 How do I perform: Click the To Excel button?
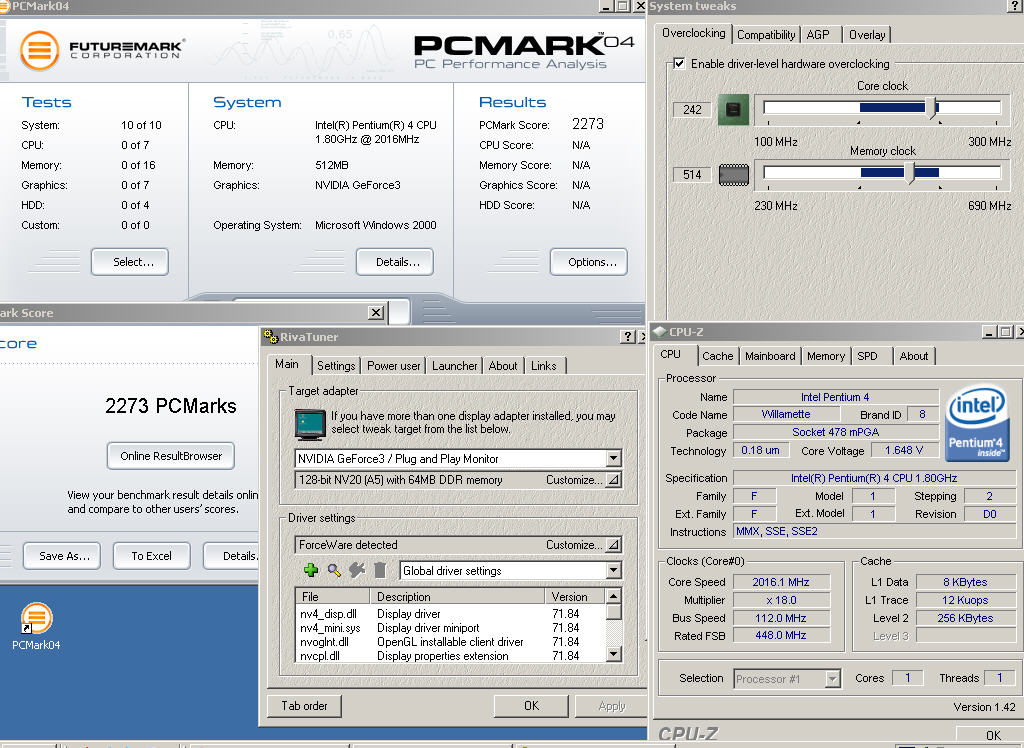[x=152, y=556]
